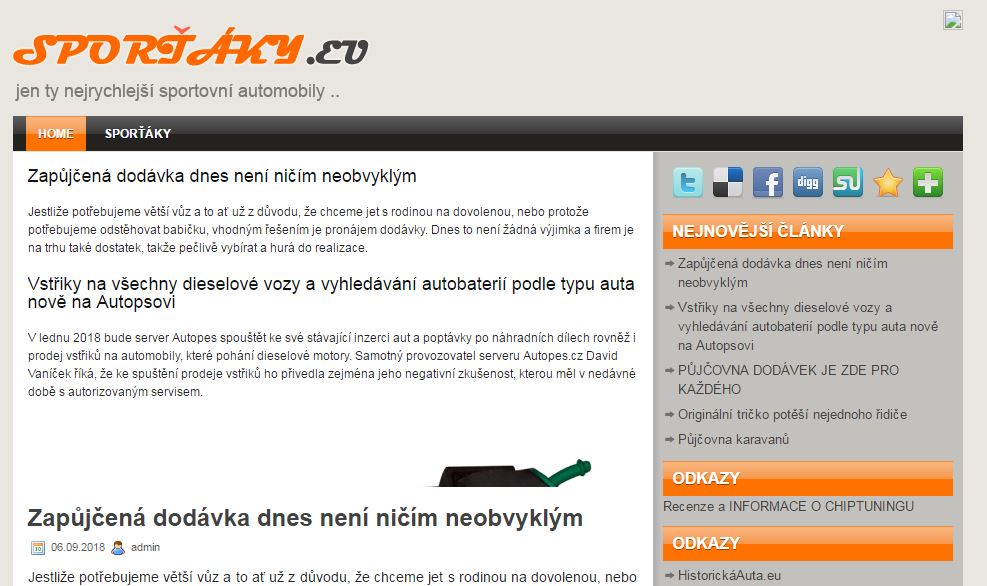Open the SPORŤÁKY menu item

pyautogui.click(x=138, y=133)
